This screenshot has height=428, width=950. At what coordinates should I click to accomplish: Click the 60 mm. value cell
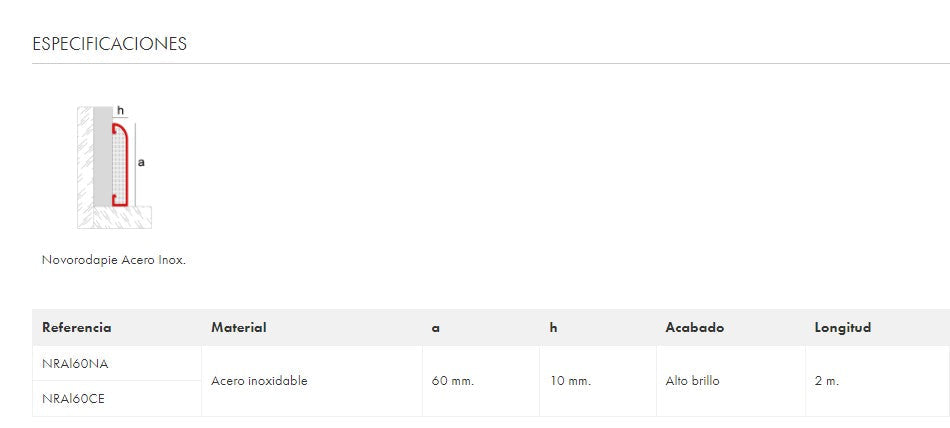coord(453,381)
